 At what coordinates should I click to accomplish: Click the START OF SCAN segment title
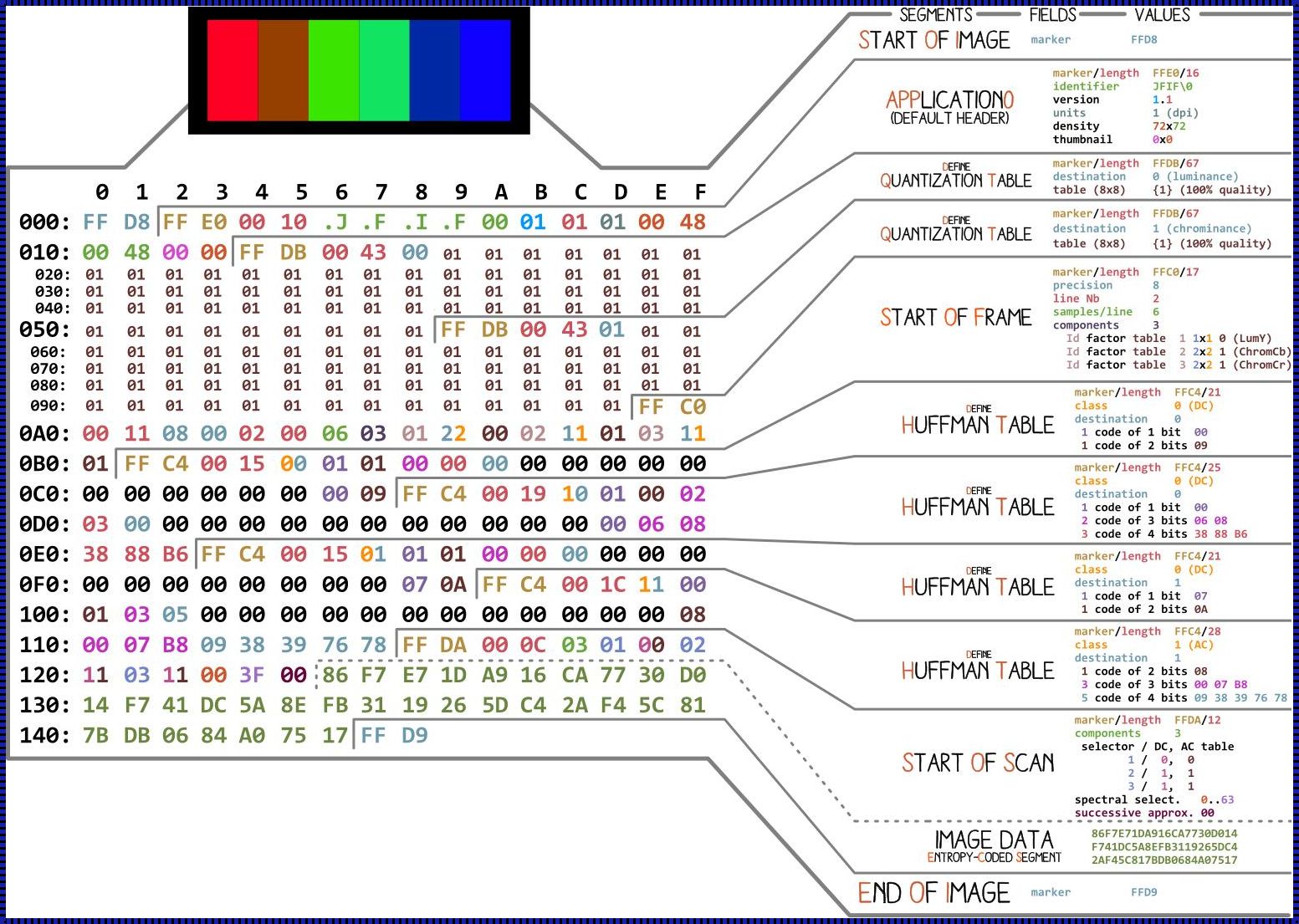point(978,763)
